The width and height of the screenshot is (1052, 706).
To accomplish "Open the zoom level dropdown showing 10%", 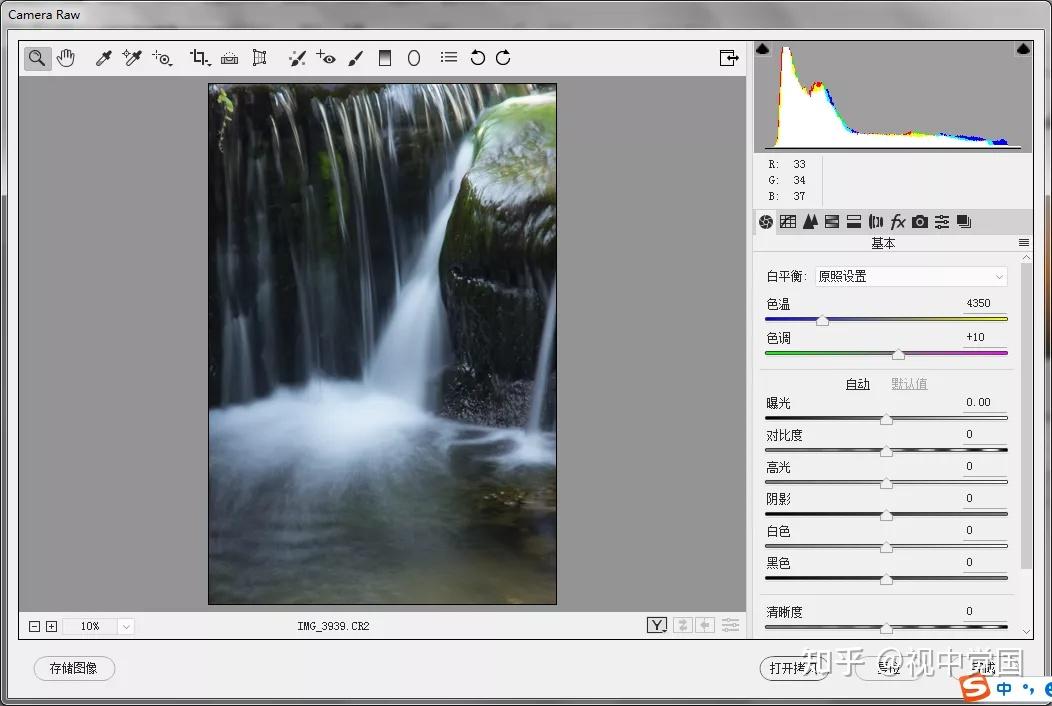I will 125,627.
